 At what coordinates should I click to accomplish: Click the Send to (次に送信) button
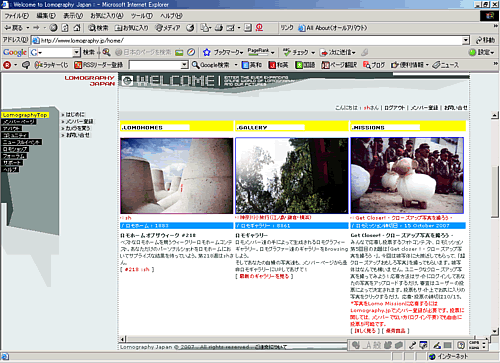[x=338, y=52]
